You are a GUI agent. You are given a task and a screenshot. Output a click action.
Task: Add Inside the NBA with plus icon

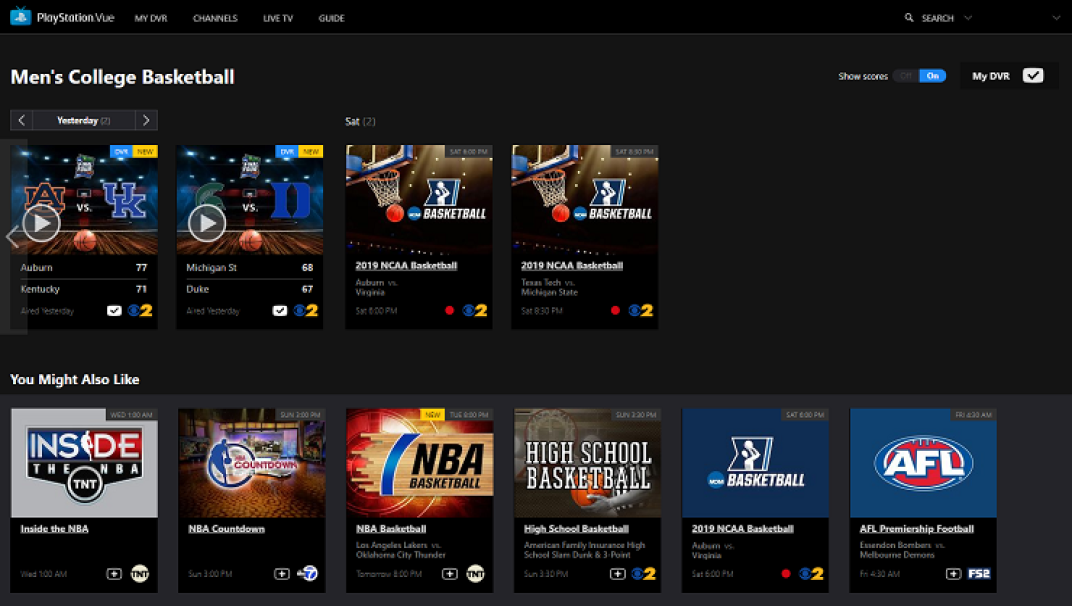114,574
